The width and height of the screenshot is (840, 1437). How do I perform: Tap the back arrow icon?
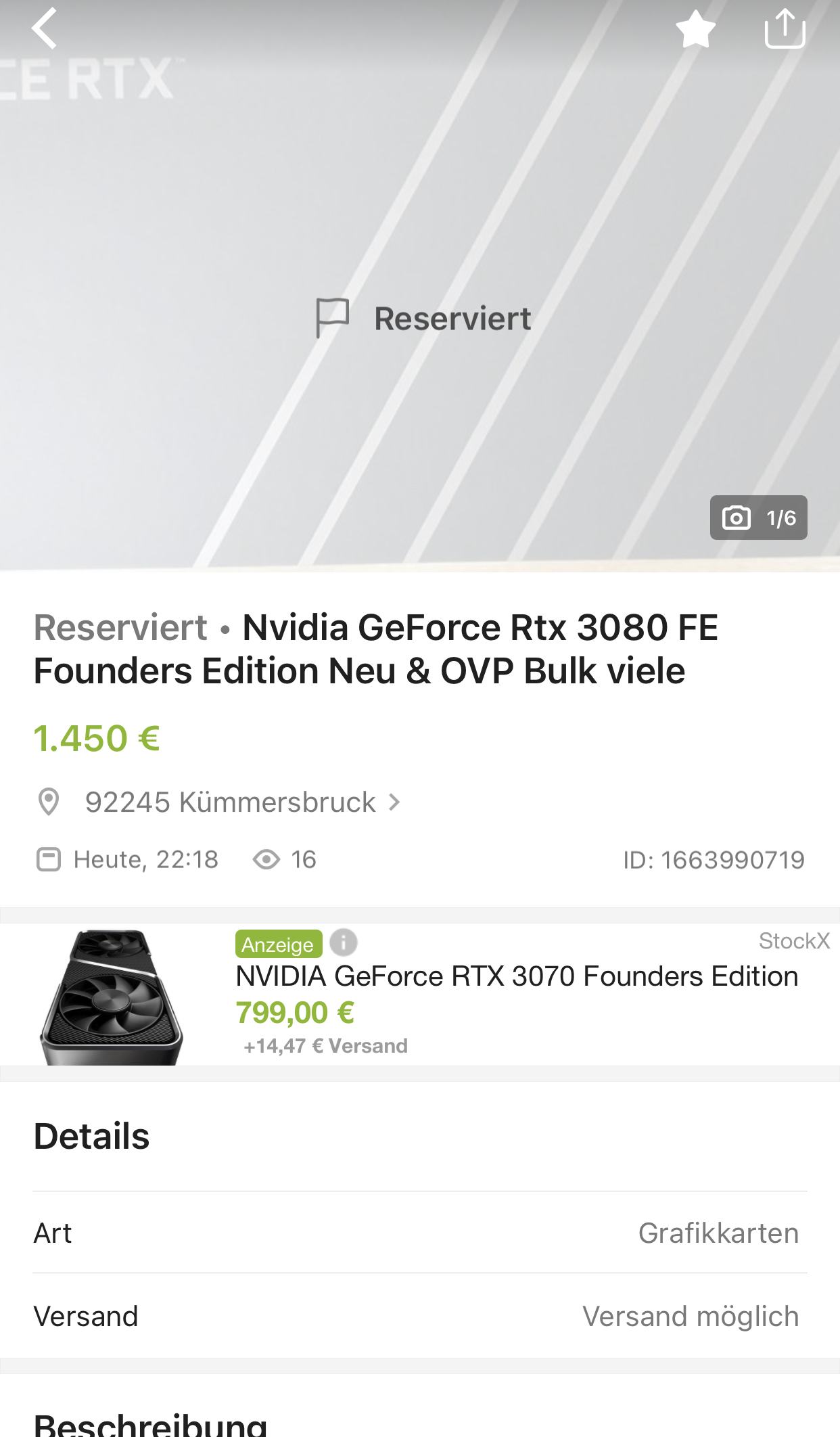click(45, 28)
